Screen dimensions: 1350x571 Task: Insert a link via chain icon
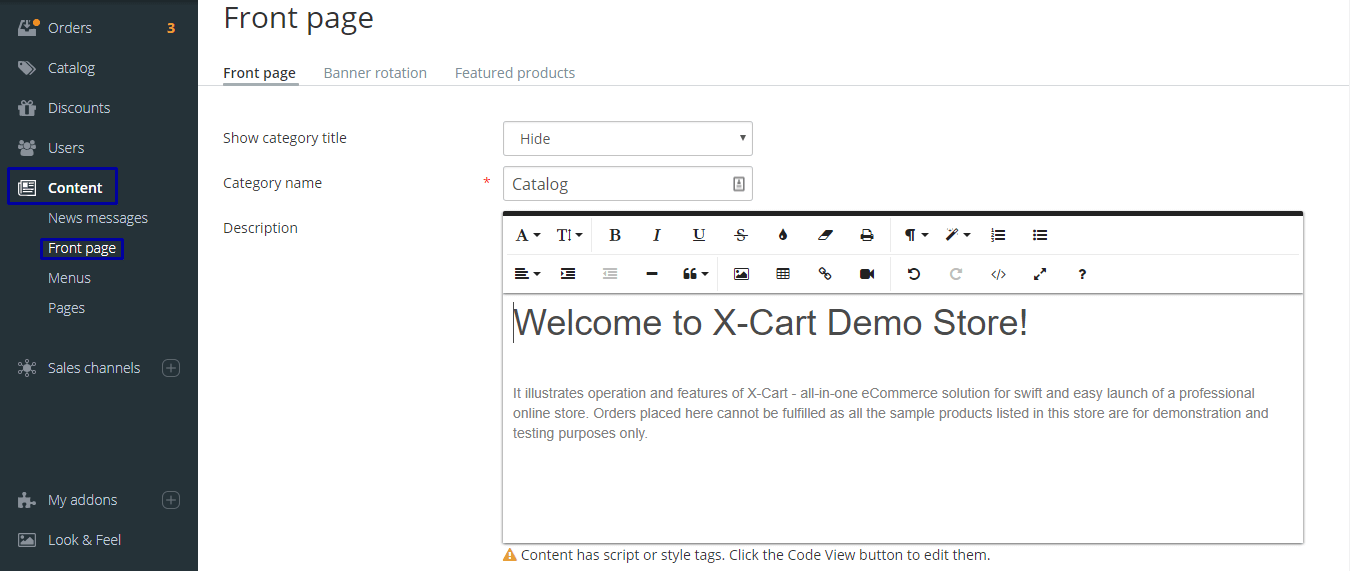[x=825, y=274]
